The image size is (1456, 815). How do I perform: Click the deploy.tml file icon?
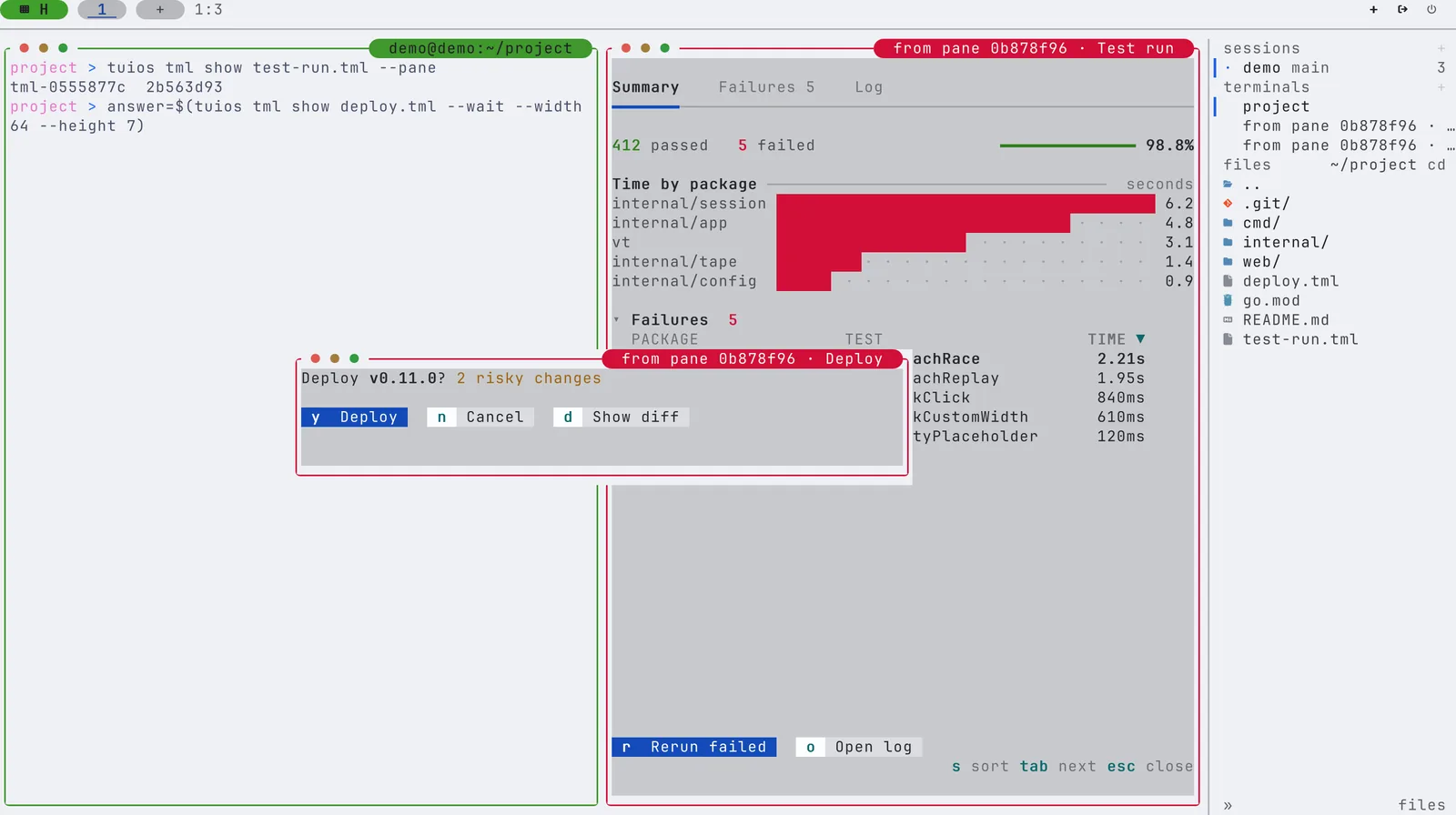1228,281
